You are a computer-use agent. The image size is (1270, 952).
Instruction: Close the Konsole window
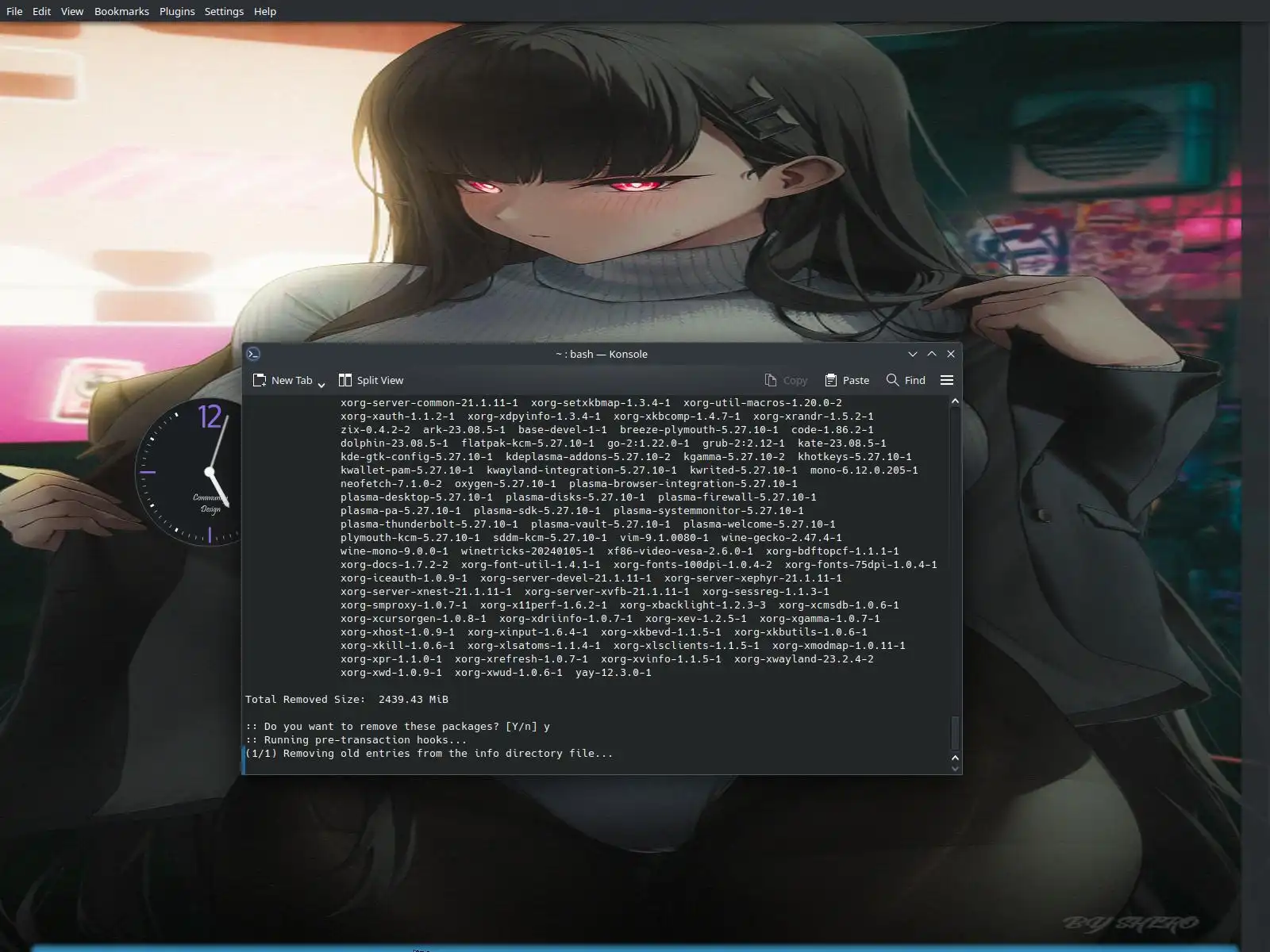pyautogui.click(x=951, y=354)
